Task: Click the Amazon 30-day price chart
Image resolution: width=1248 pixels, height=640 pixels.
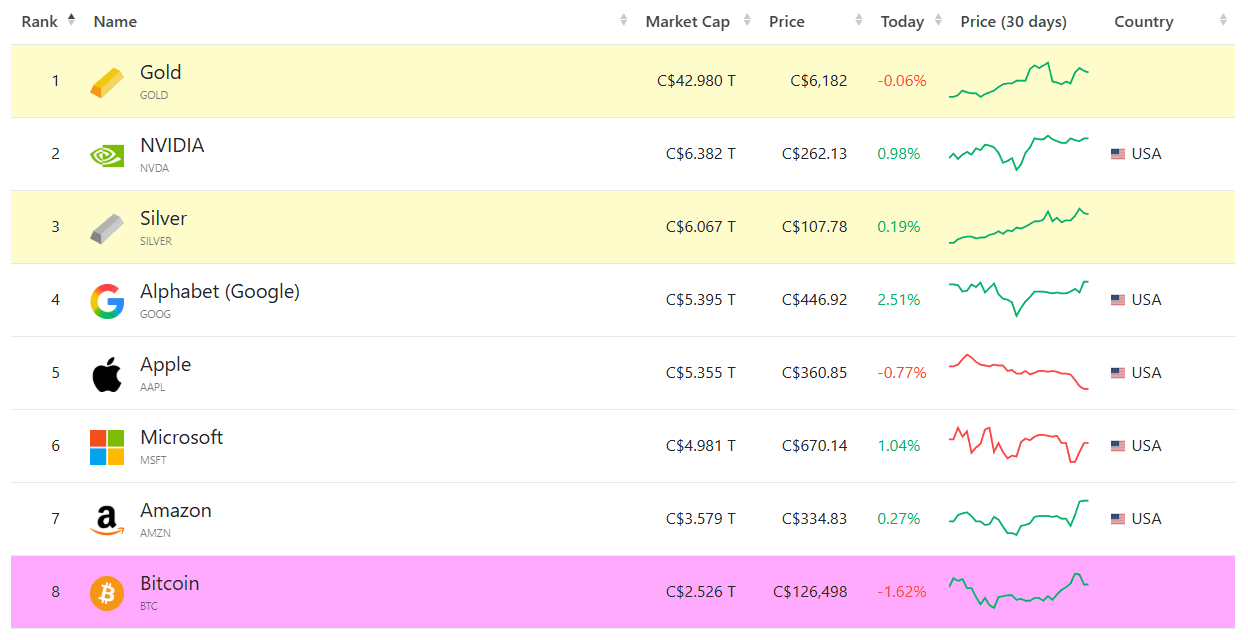Action: (x=1019, y=517)
